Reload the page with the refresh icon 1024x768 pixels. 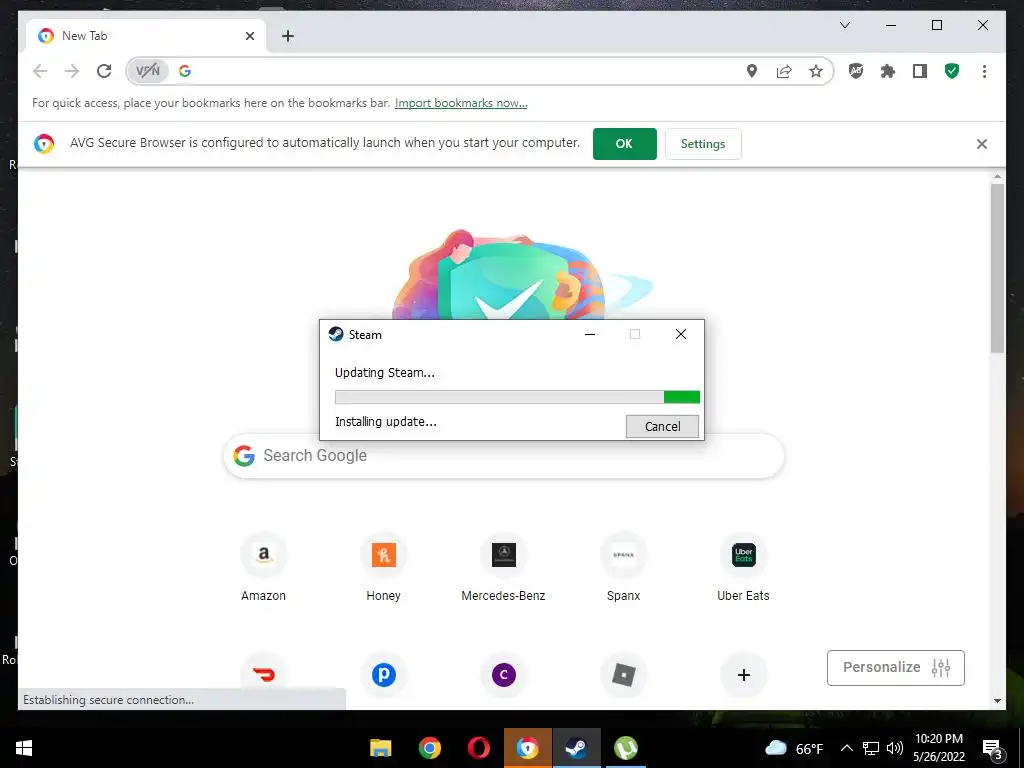104,71
